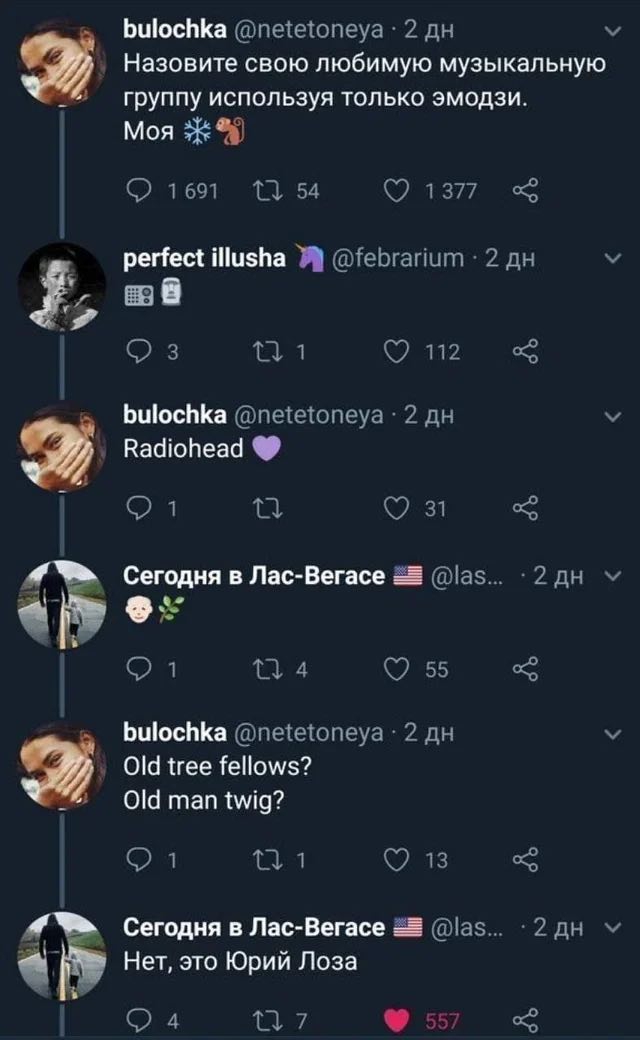Reply to bulochka's favorite band question tweet
The height and width of the screenshot is (1040, 640).
(141, 191)
